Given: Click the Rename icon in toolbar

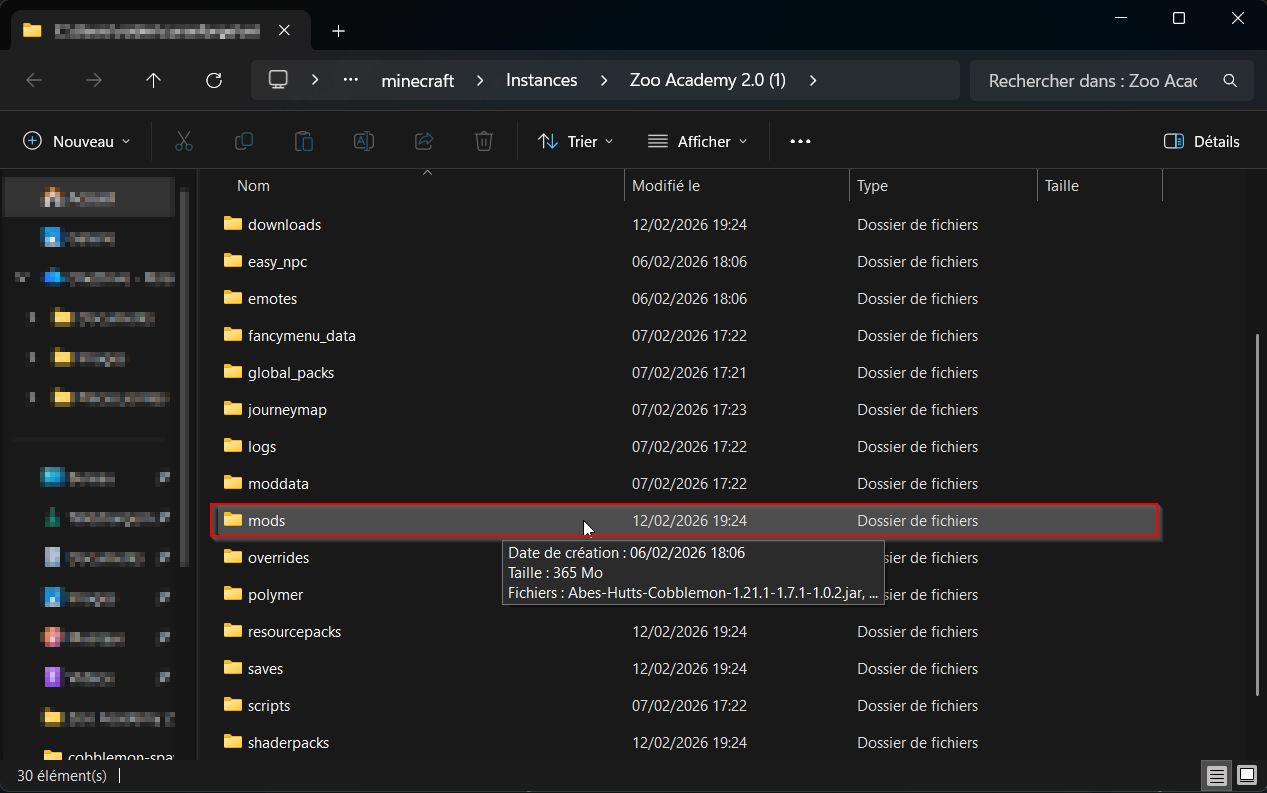Looking at the screenshot, I should click(364, 141).
